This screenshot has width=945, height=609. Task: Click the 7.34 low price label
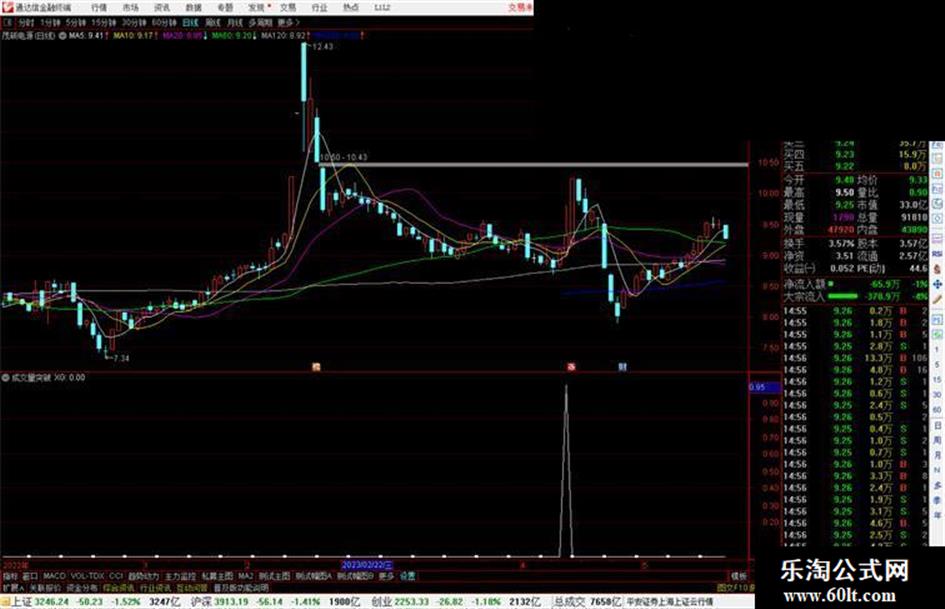point(121,358)
